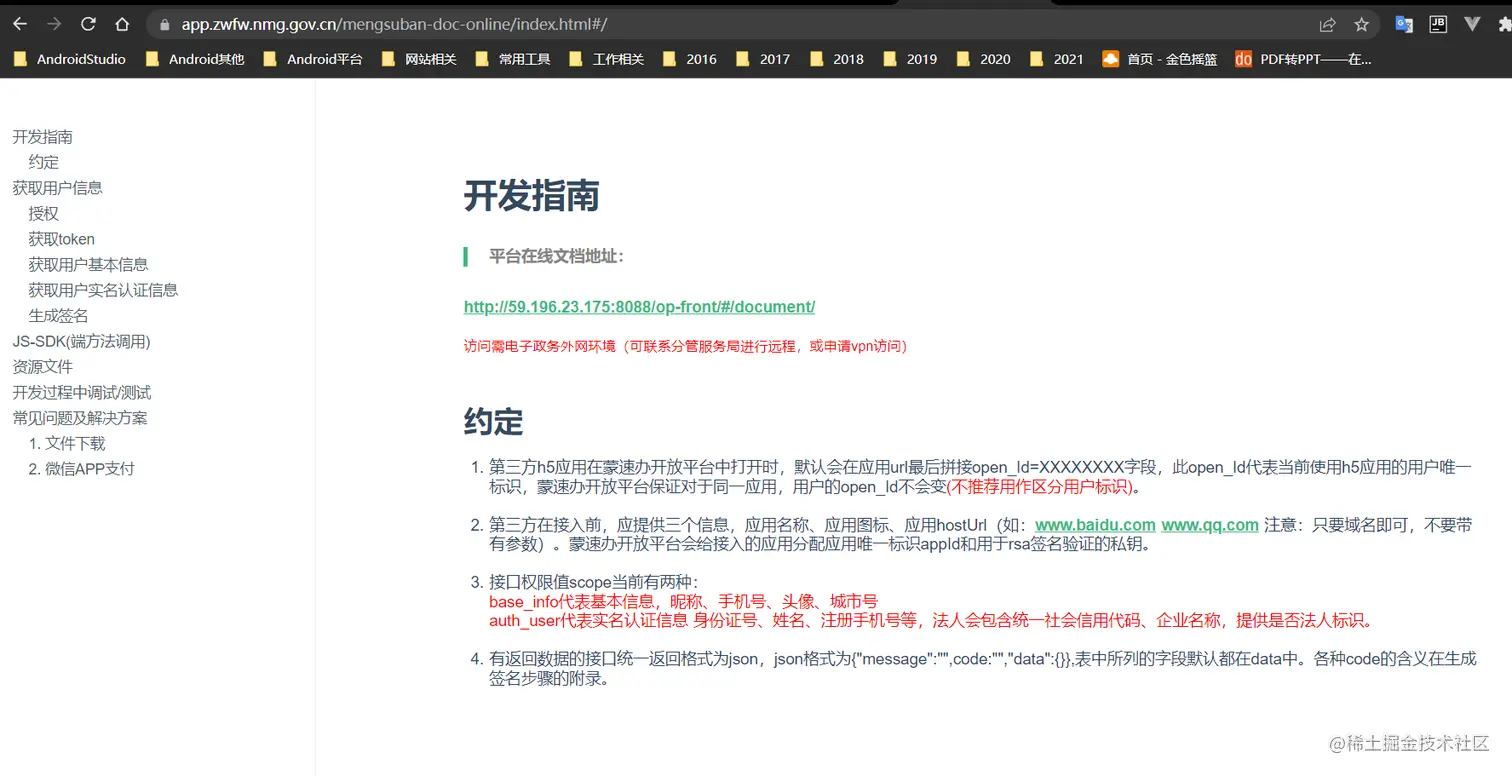Open the 2016 bookmark folder
The height and width of the screenshot is (776, 1512).
[690, 59]
